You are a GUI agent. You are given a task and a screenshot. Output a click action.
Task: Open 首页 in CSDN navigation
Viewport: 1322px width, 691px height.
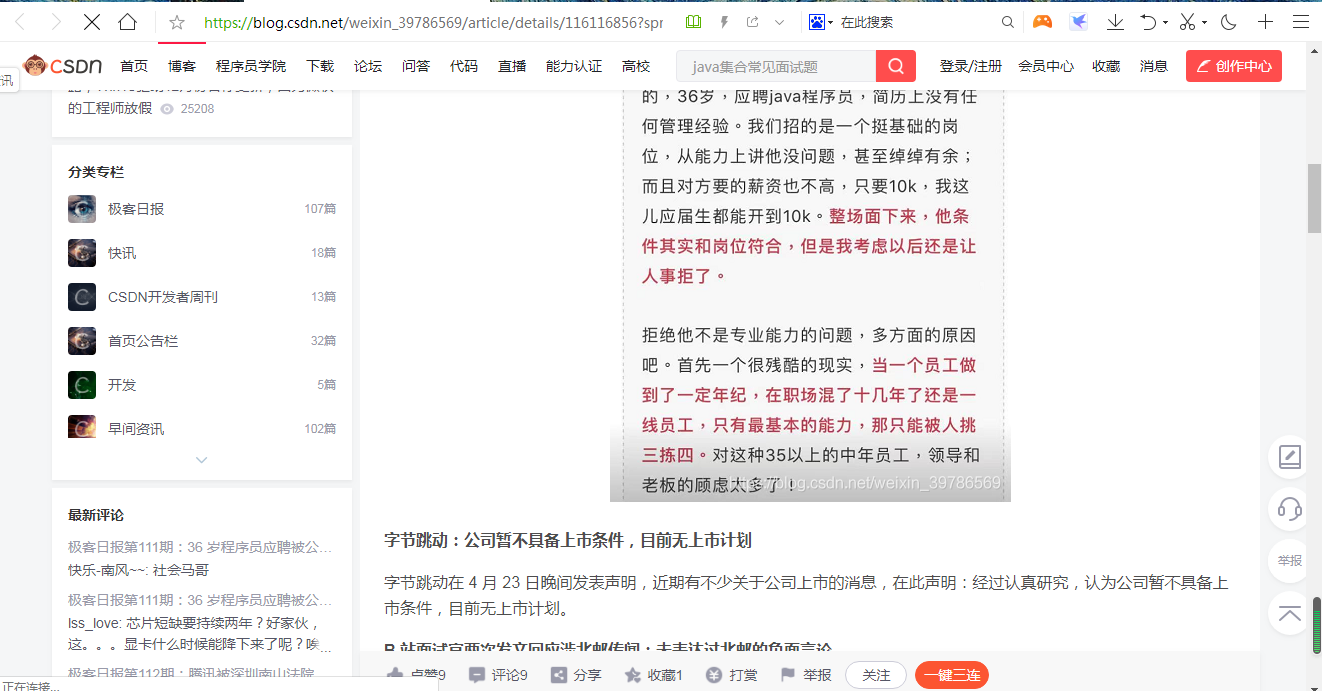(x=134, y=66)
